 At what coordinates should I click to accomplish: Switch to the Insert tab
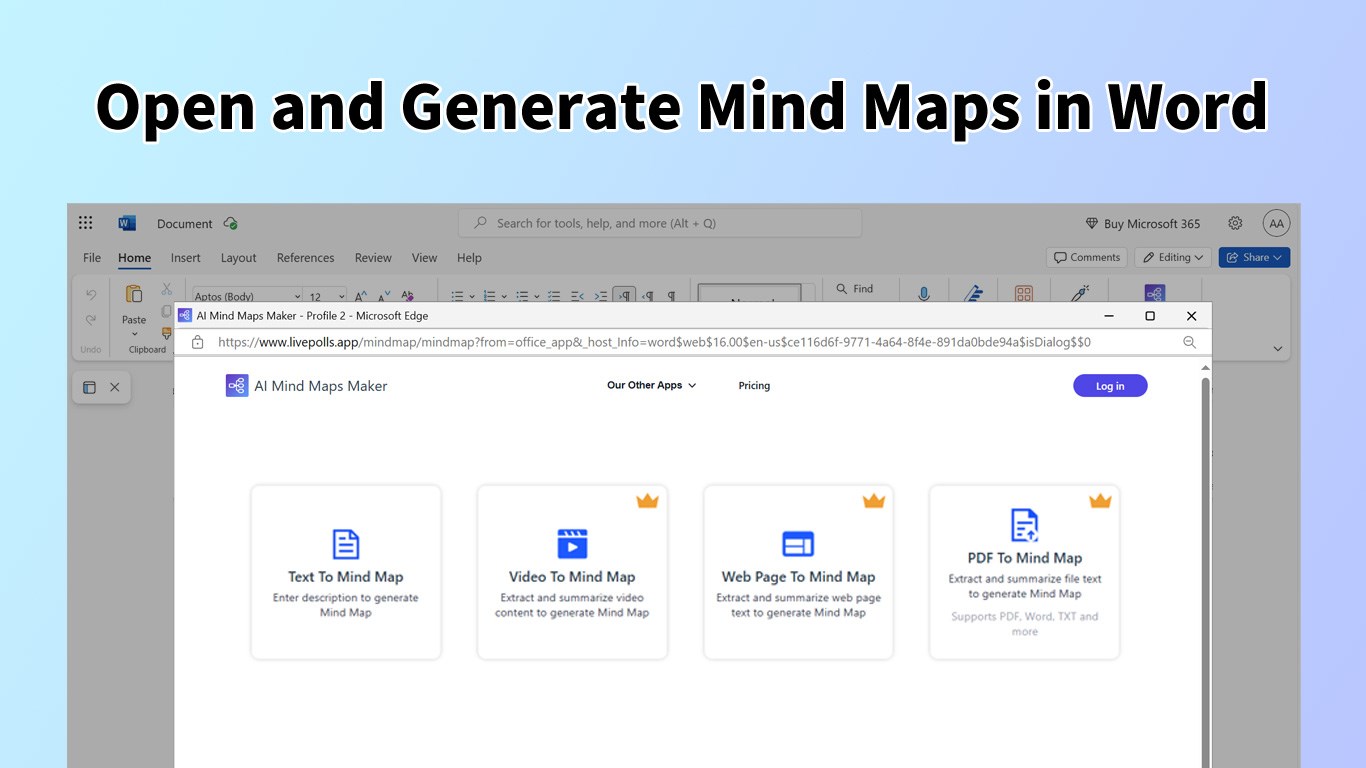click(x=185, y=257)
